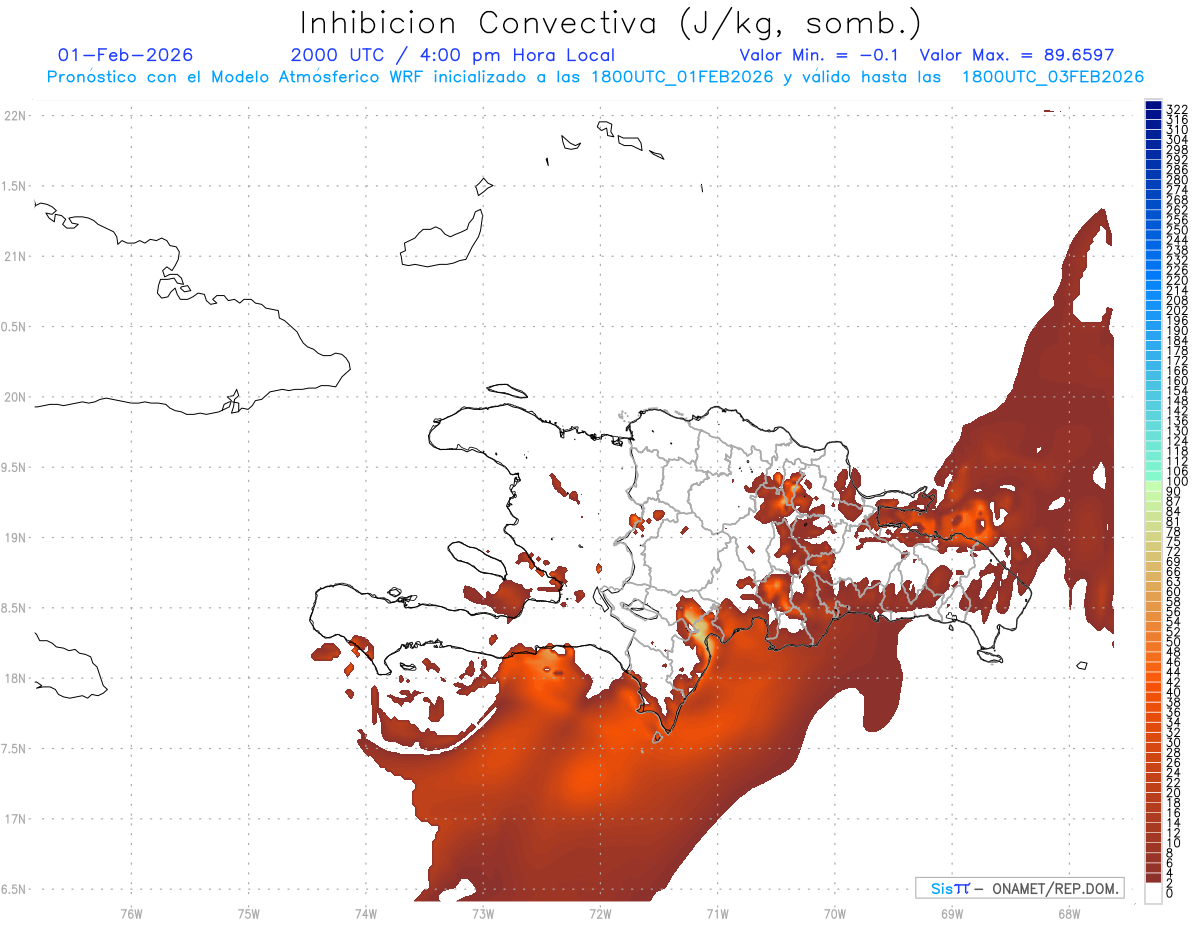Click the '75W' longitude label

click(249, 914)
